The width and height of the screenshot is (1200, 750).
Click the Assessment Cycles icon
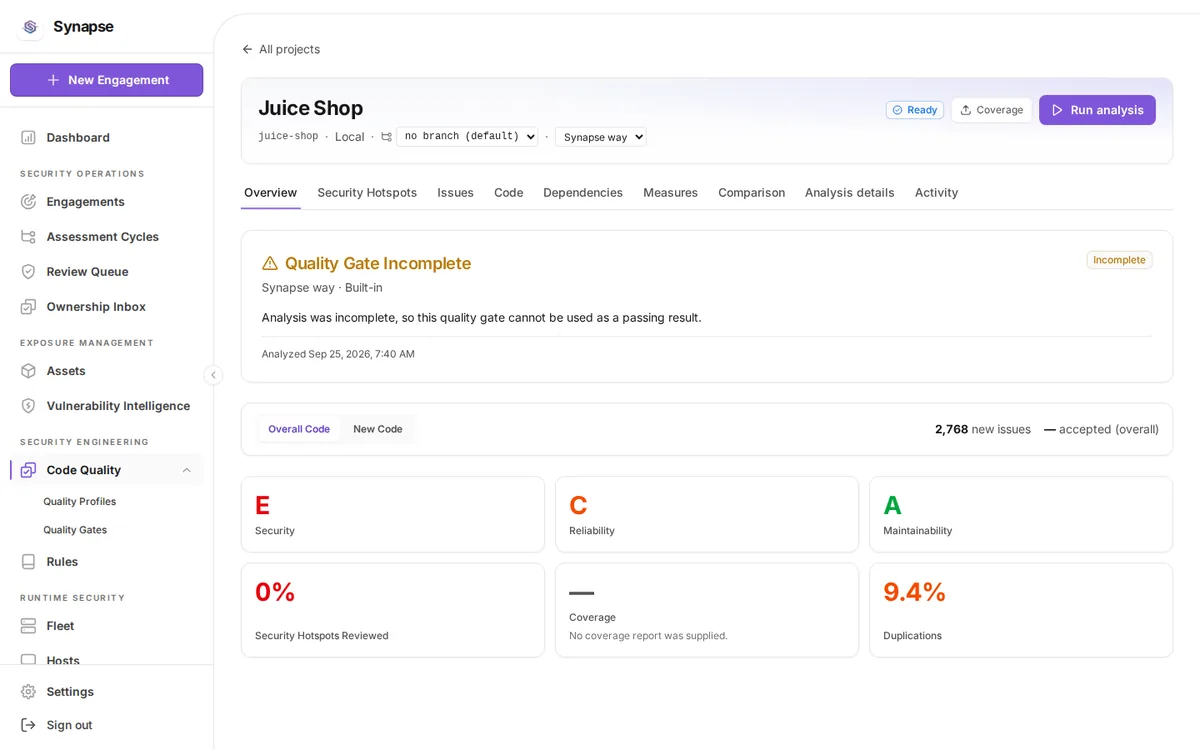point(28,237)
